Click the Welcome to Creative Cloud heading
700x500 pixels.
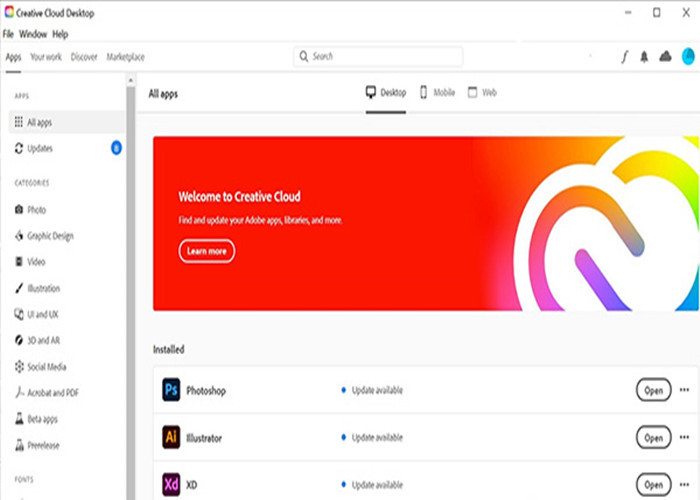[x=239, y=196]
